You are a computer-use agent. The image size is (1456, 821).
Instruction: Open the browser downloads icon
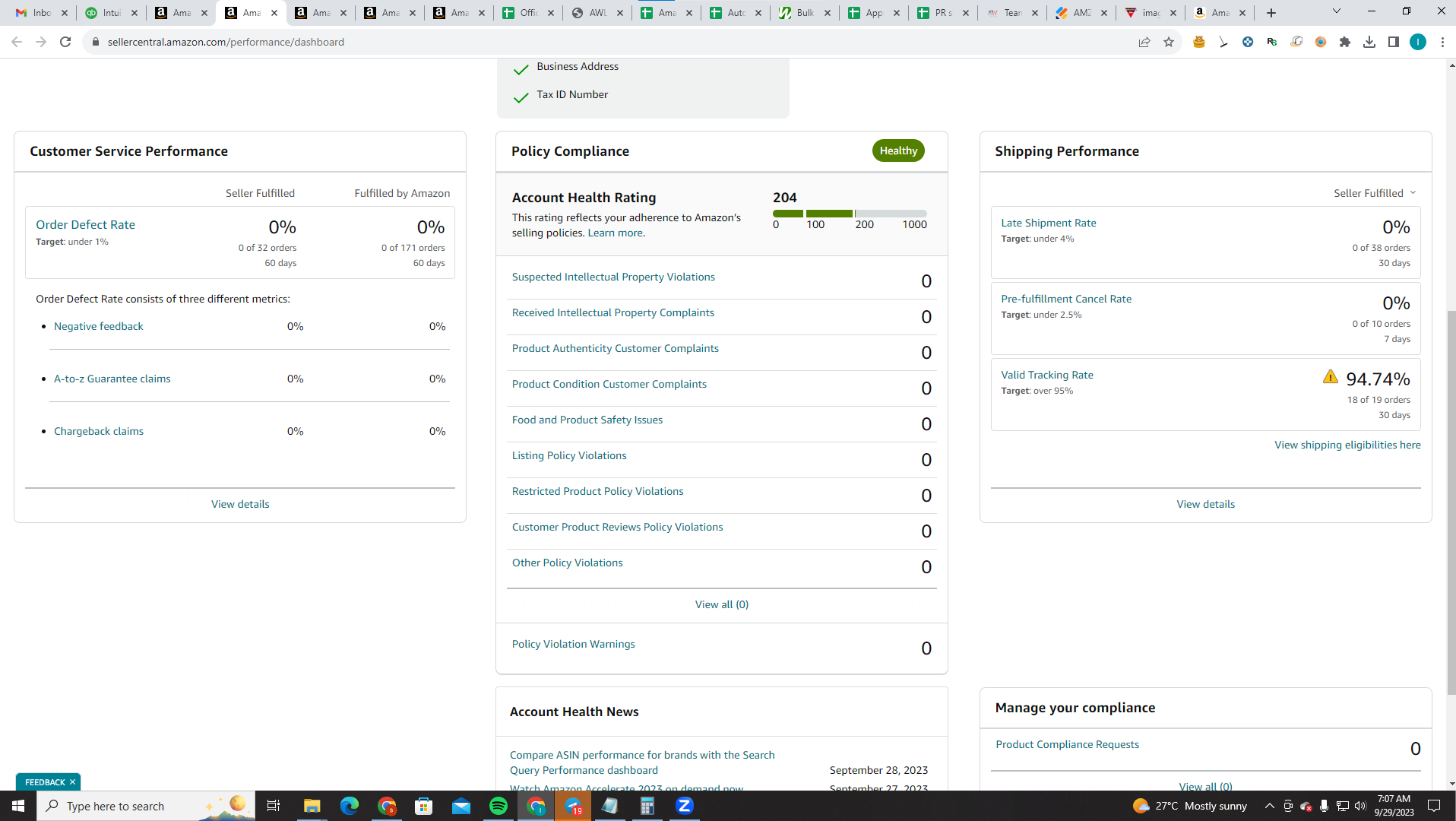pos(1369,42)
